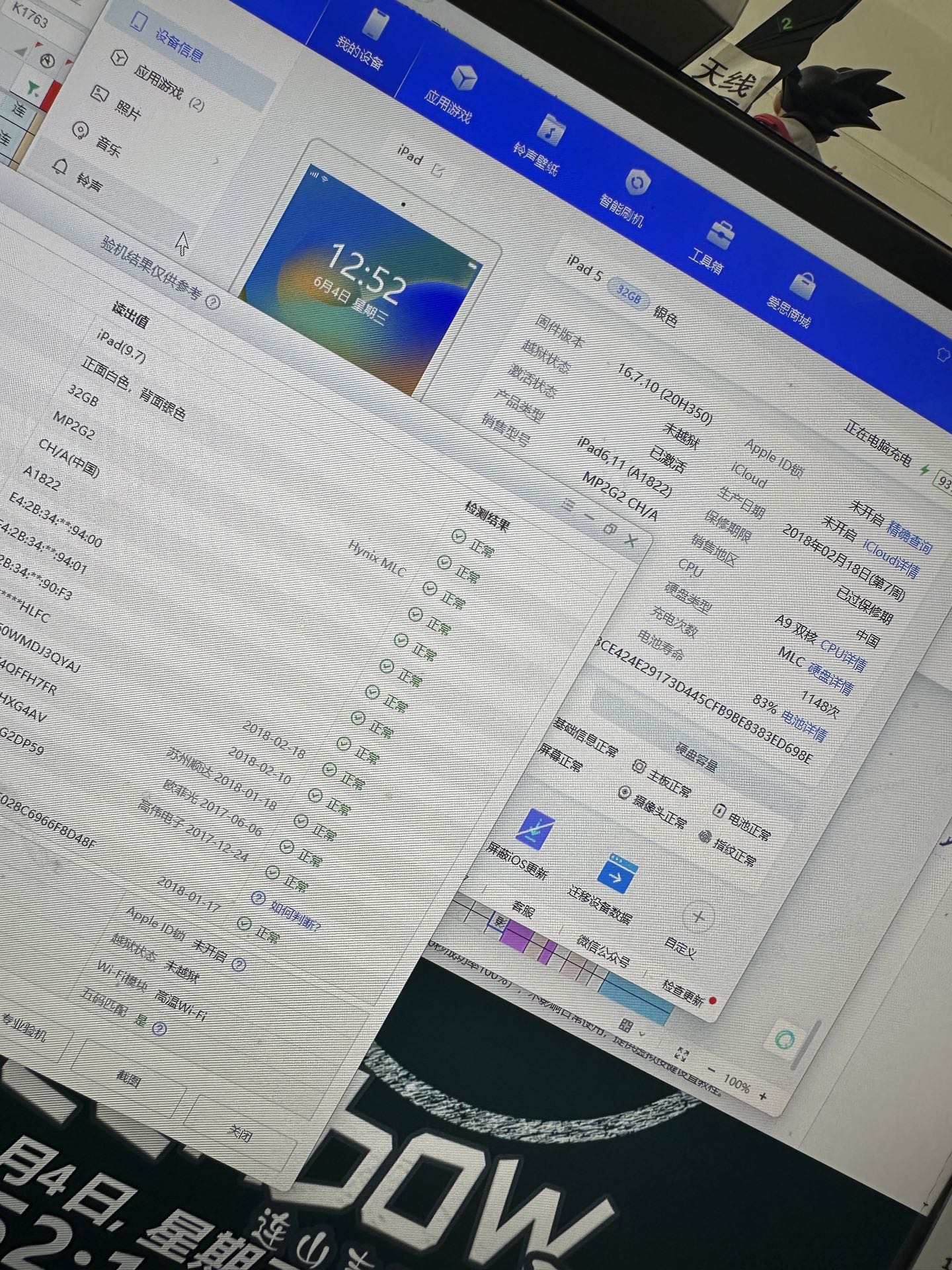This screenshot has height=1270, width=952.
Task: Click the 检测结果 column header
Action: pyautogui.click(x=487, y=517)
